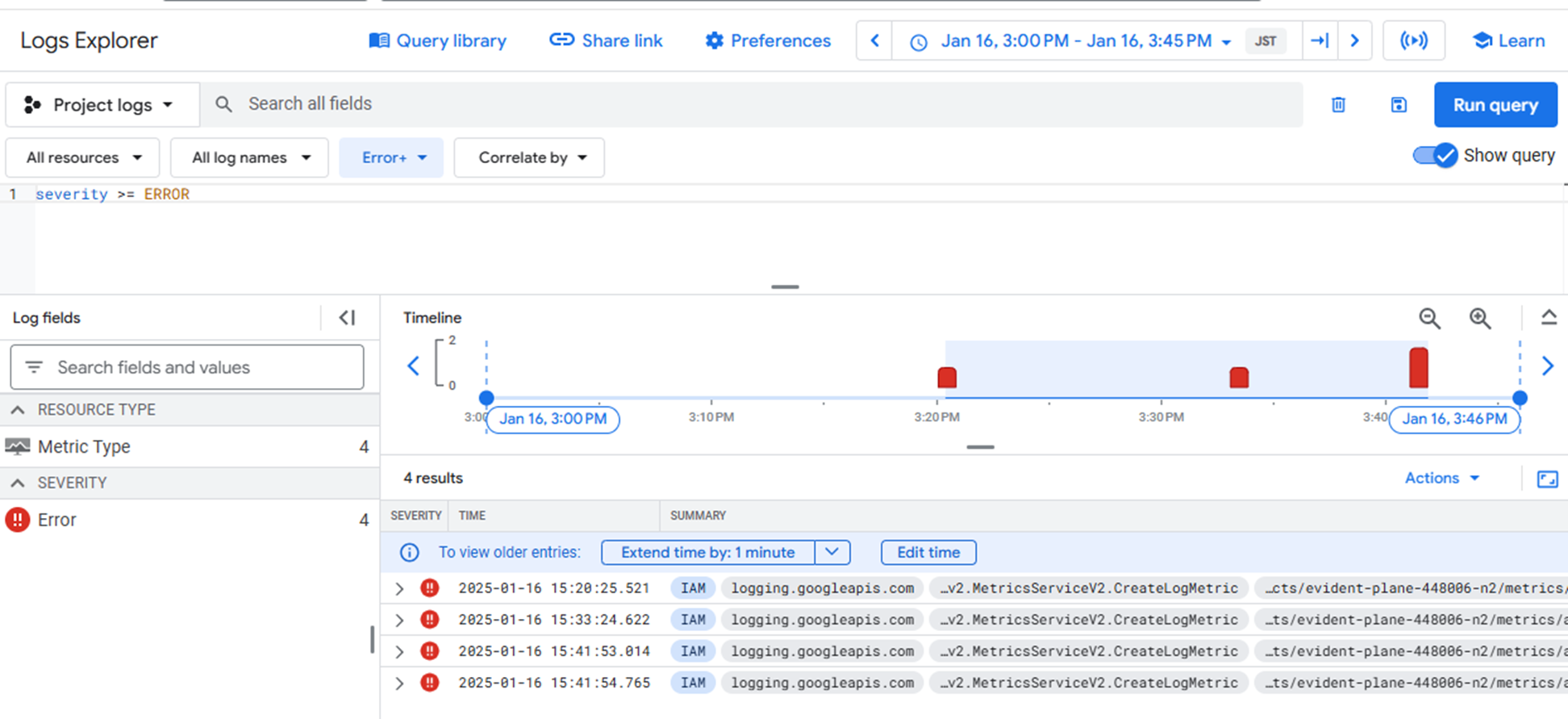Open the Learn panel
This screenshot has height=719, width=1568.
[x=1508, y=40]
